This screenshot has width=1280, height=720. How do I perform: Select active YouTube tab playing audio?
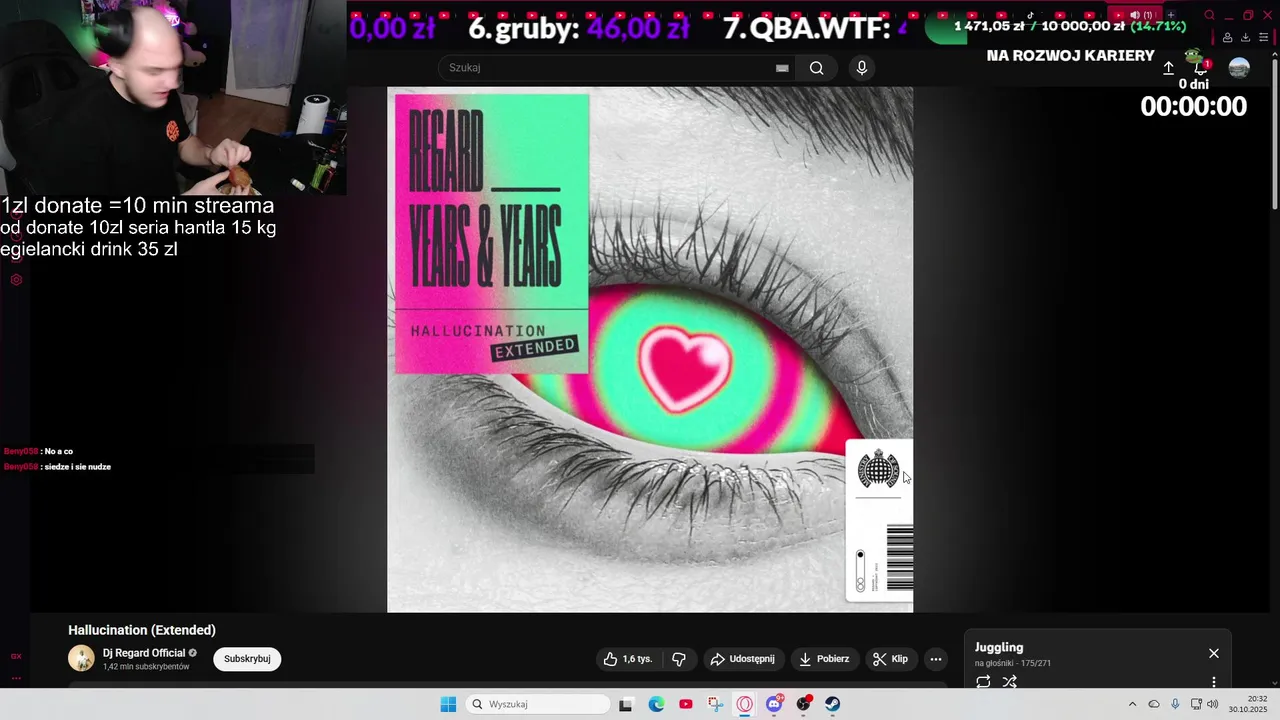1133,15
